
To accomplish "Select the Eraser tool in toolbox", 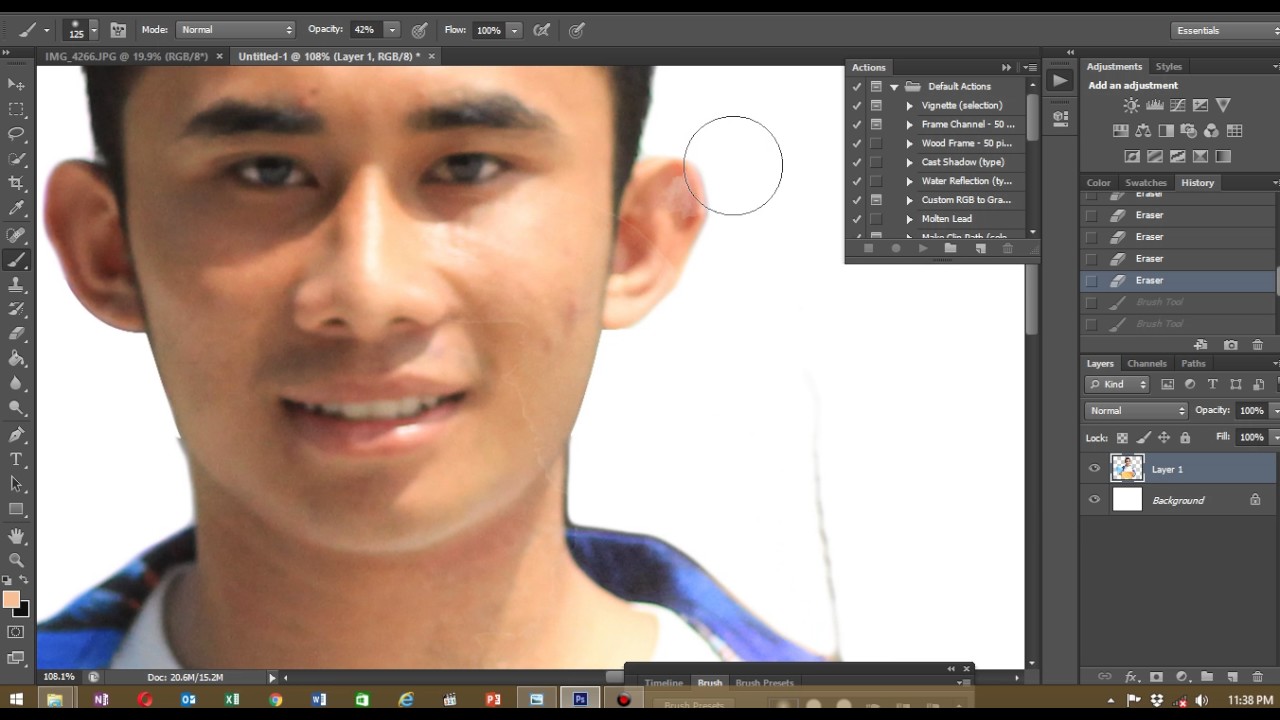I will point(16,335).
